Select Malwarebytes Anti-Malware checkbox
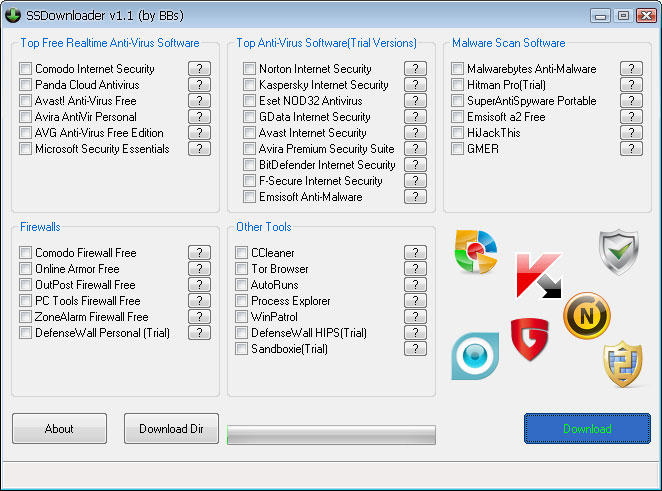The height and width of the screenshot is (491, 662). (x=457, y=68)
